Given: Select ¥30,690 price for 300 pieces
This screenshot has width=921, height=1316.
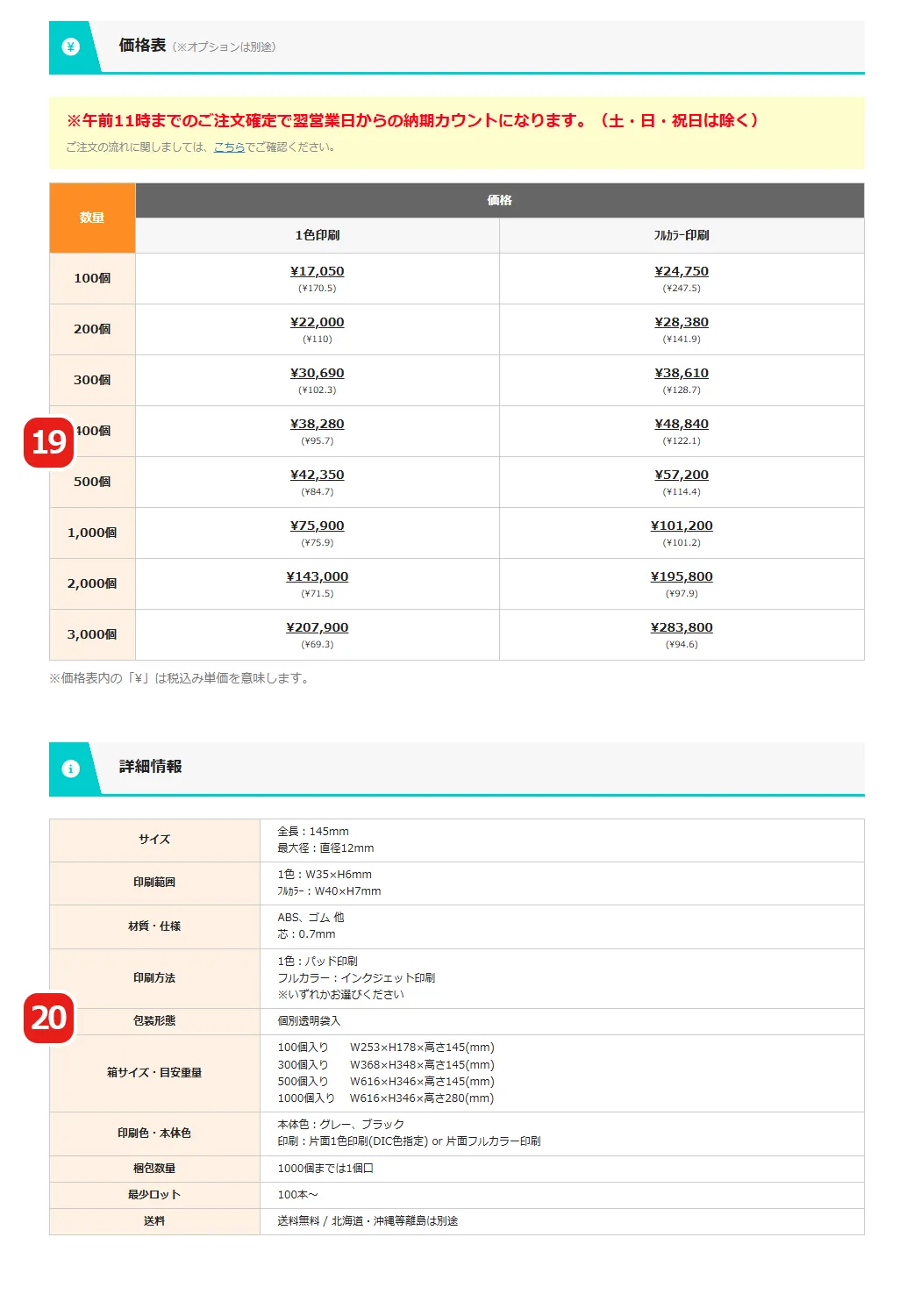Looking at the screenshot, I should (x=317, y=373).
